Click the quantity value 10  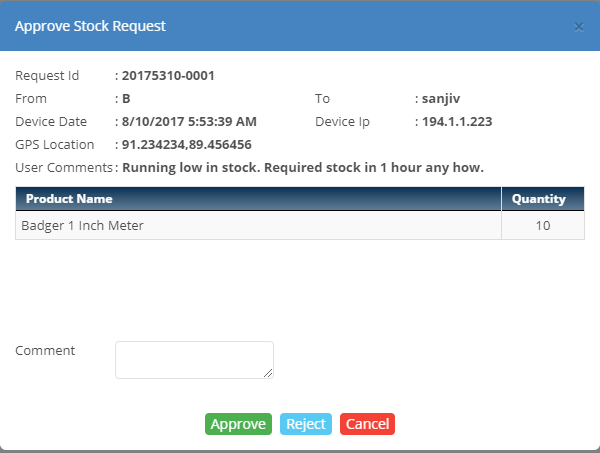[542, 226]
